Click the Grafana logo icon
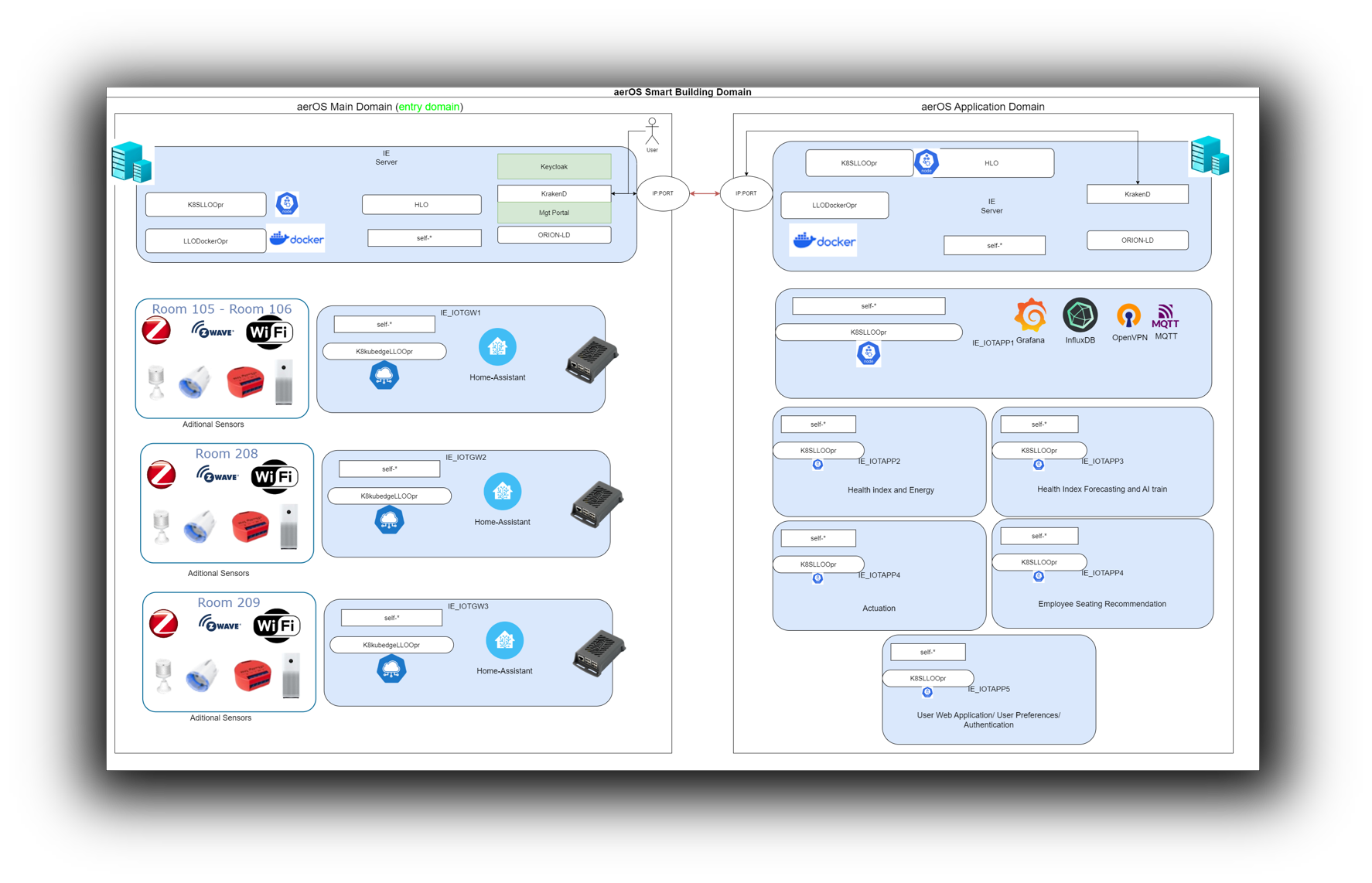Screen dimensions: 1372x883 [x=1030, y=315]
